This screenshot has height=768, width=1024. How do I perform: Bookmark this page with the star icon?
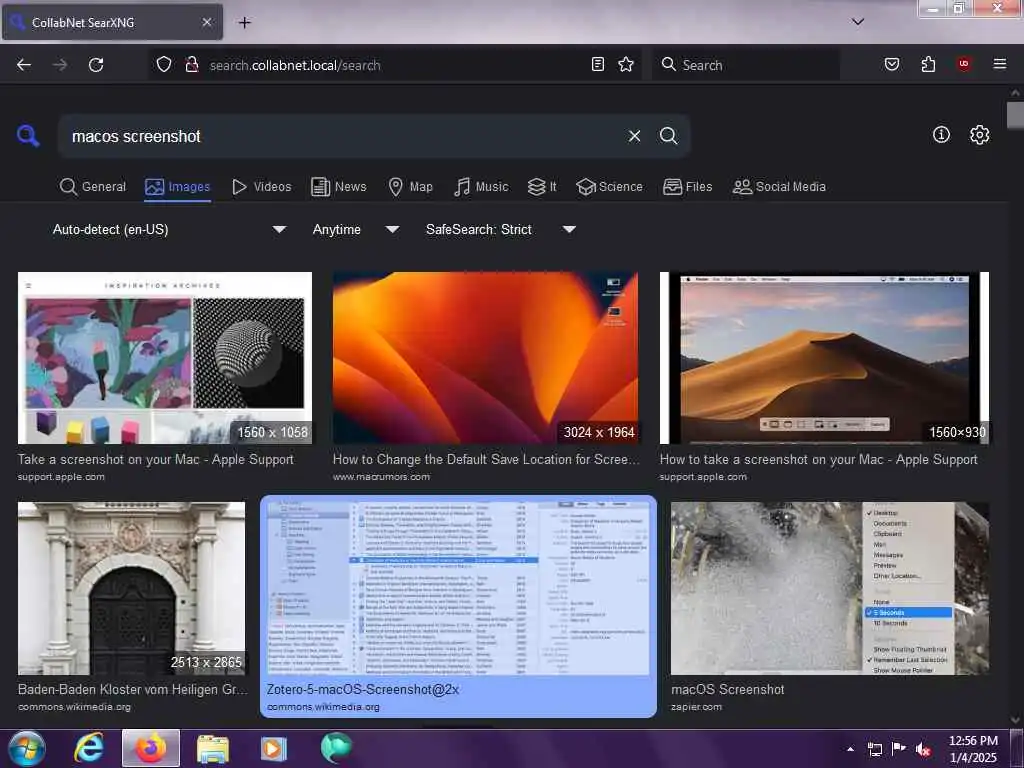(626, 64)
